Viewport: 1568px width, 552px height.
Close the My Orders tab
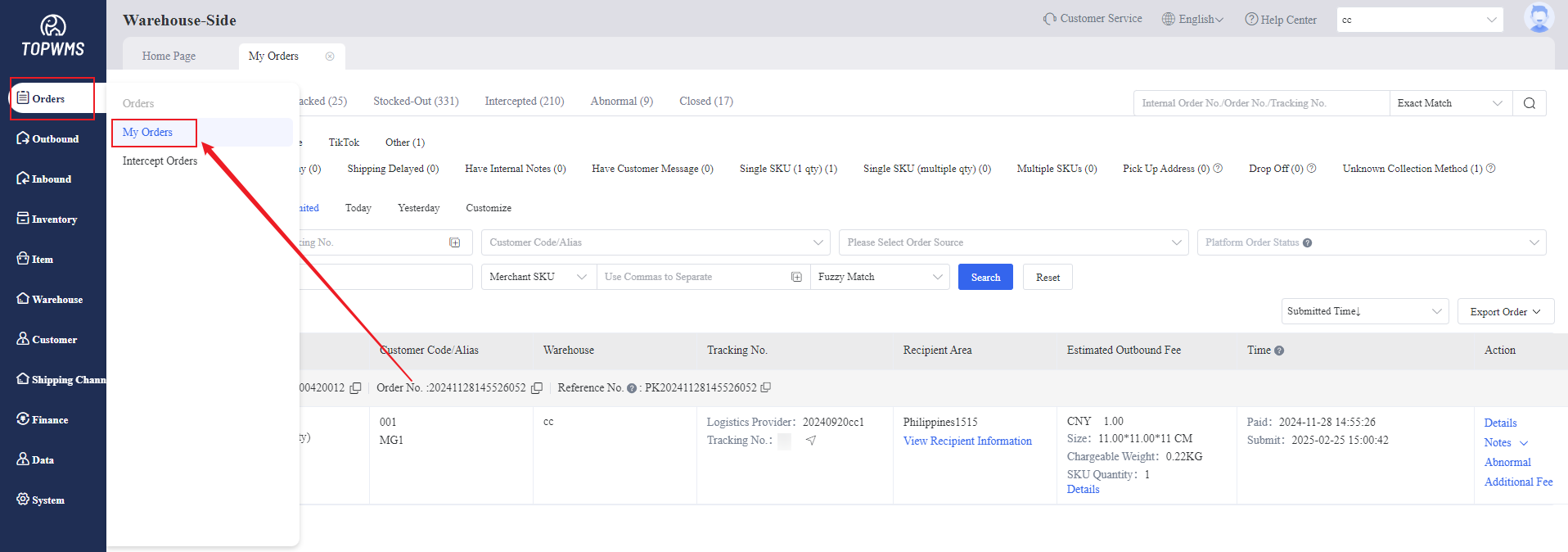pos(330,57)
